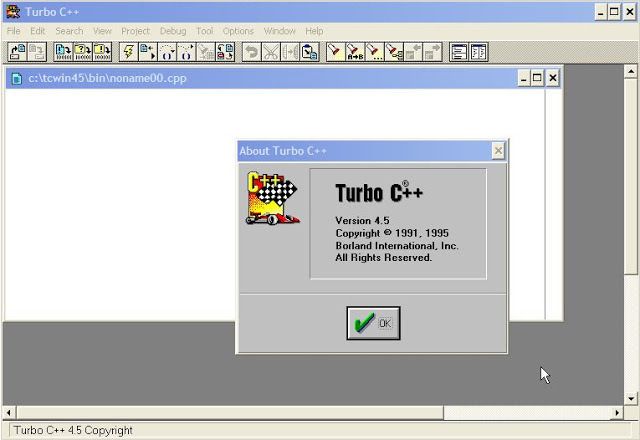Click the 'Version 4.5' text in dialog
Viewport: 640px width, 440px height.
point(362,220)
